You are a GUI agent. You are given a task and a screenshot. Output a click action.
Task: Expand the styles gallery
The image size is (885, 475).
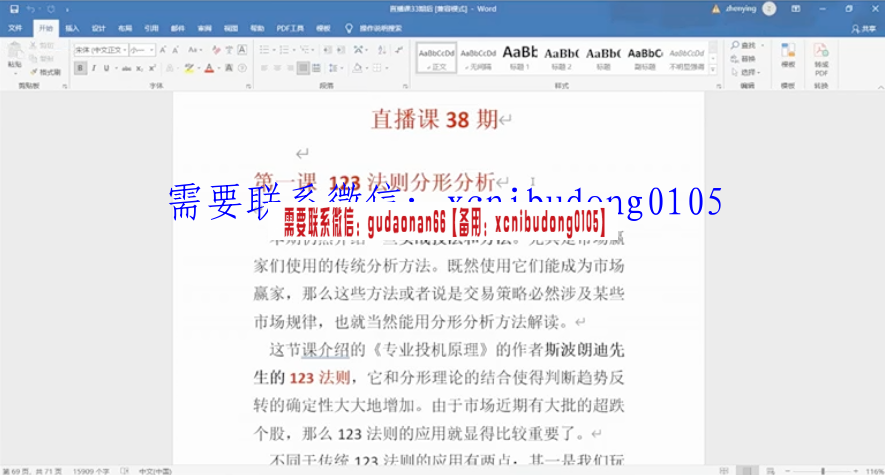tap(713, 69)
